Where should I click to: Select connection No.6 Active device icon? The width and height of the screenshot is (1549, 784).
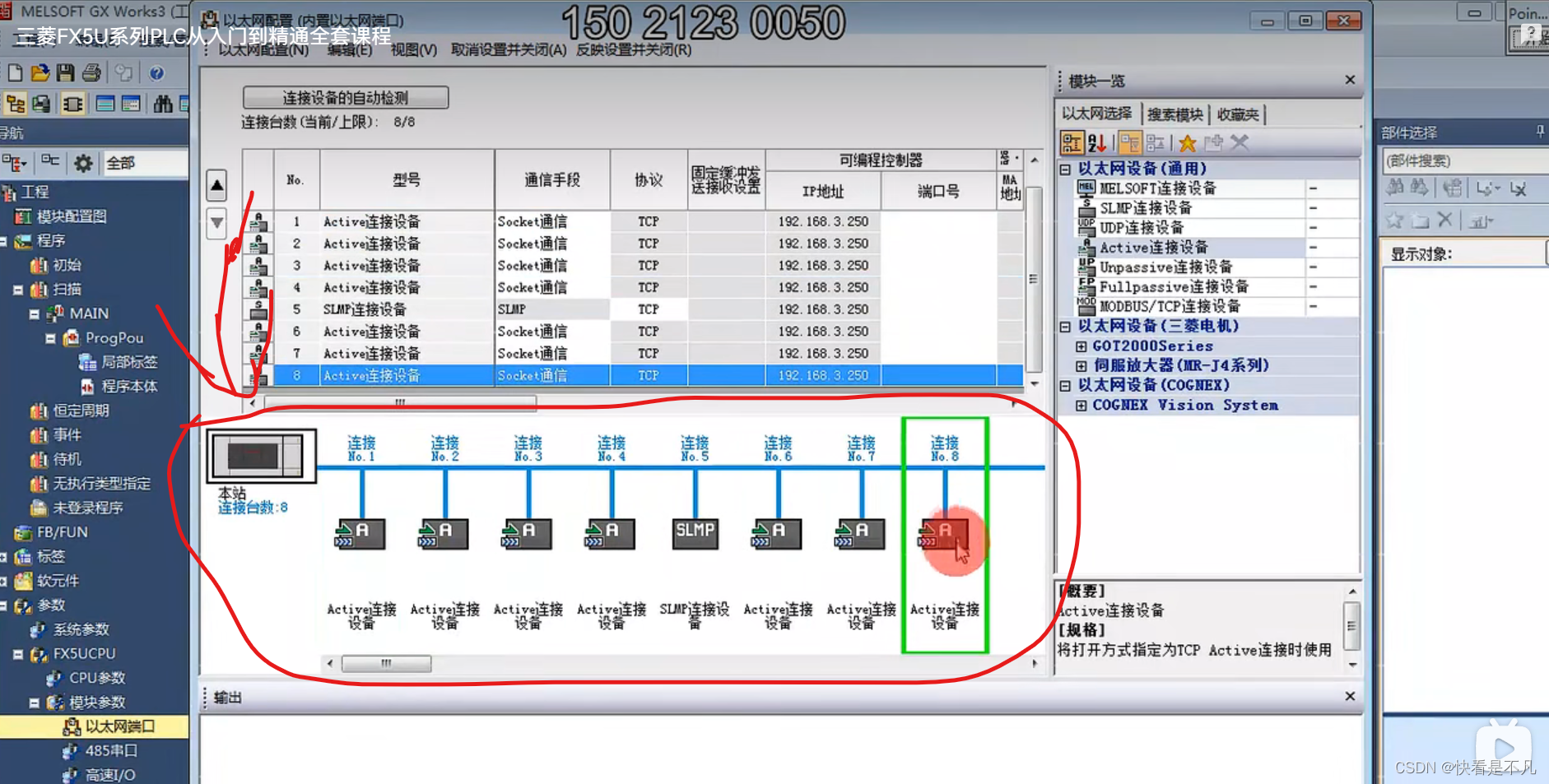776,534
